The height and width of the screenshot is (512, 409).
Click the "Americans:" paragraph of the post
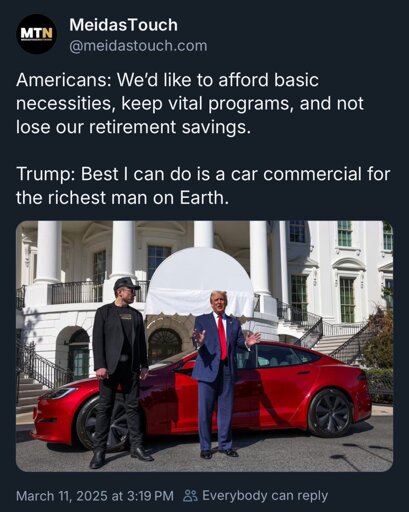pos(190,104)
